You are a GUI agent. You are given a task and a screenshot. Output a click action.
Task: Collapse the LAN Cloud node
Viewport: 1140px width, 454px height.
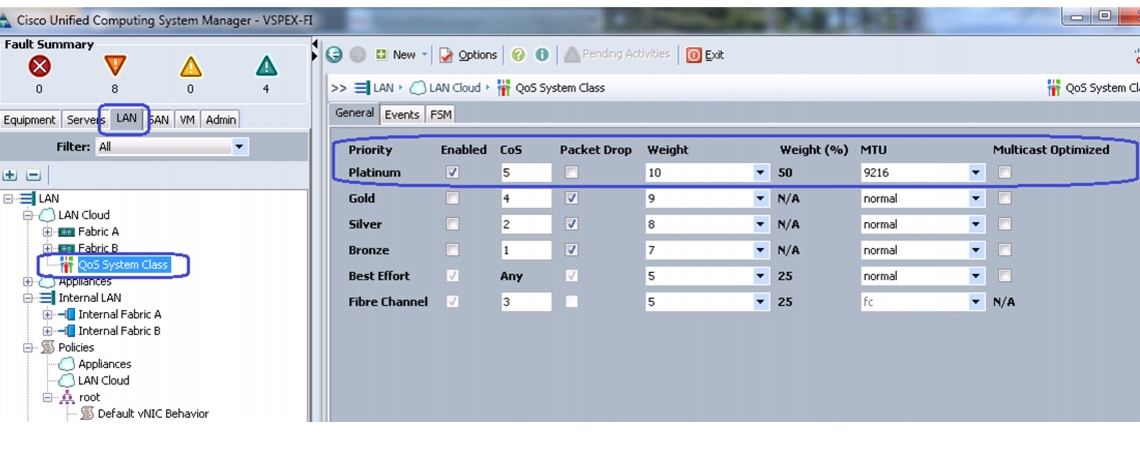coord(28,215)
